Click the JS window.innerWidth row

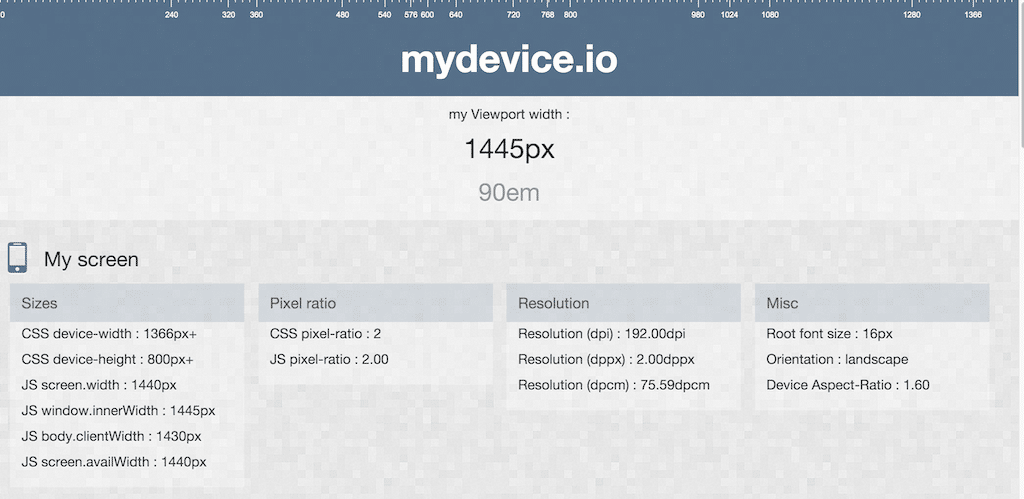118,410
